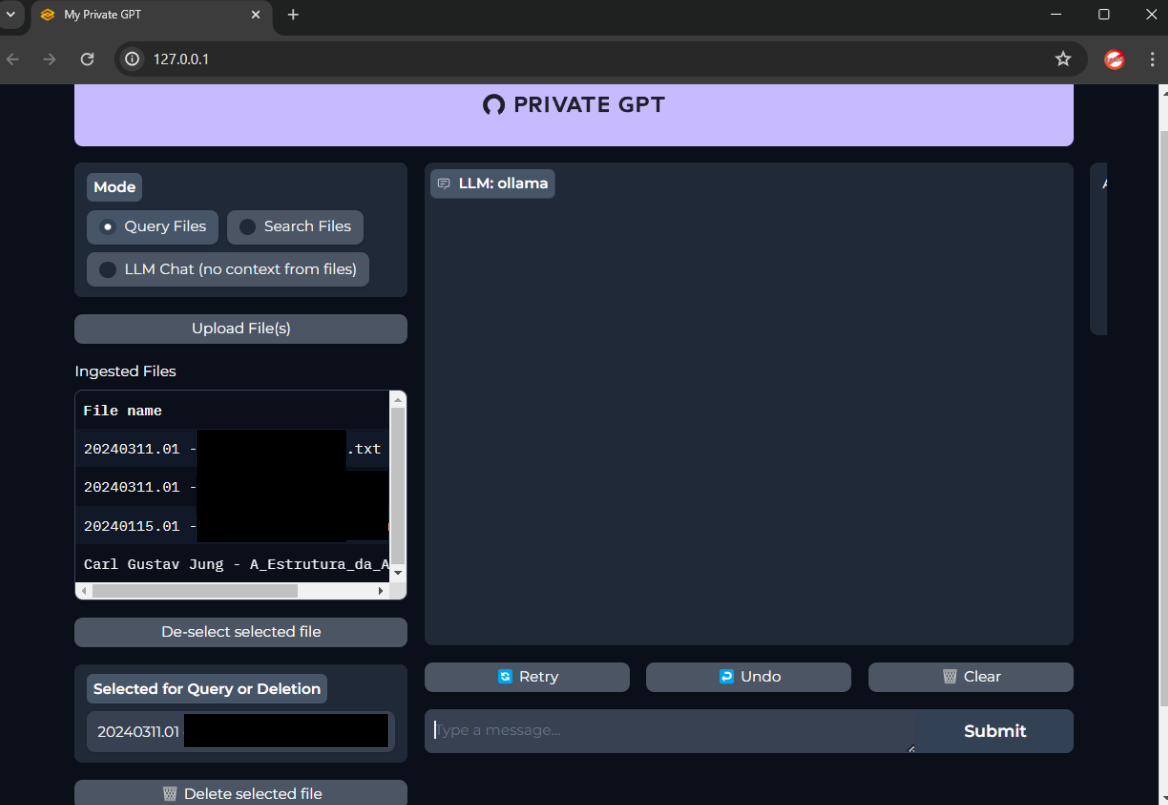Screen dimensions: 1168x805
Task: Click the file list horizontal scrollbar thumb
Action: point(194,591)
